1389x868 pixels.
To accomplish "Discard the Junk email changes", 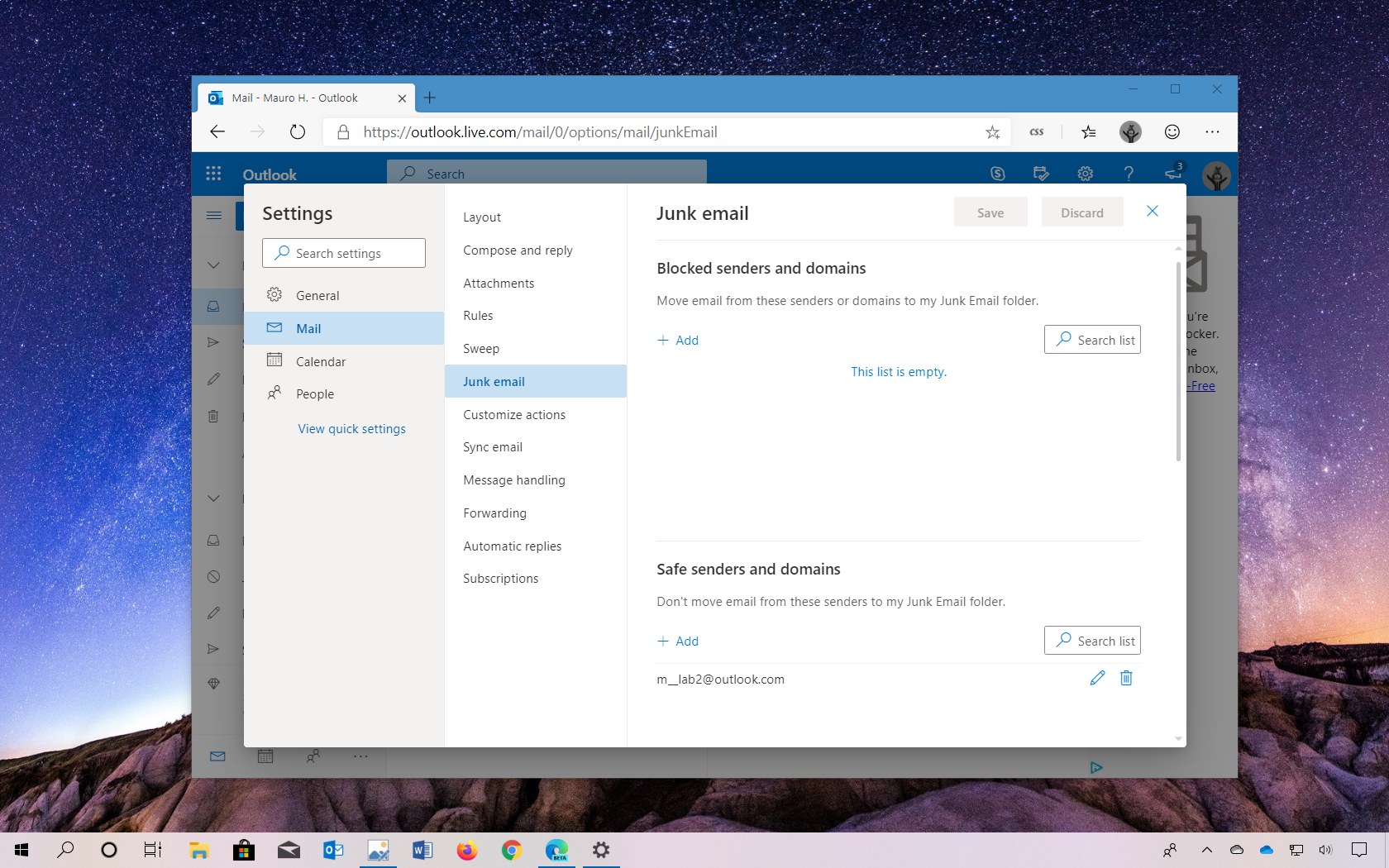I will pyautogui.click(x=1081, y=212).
